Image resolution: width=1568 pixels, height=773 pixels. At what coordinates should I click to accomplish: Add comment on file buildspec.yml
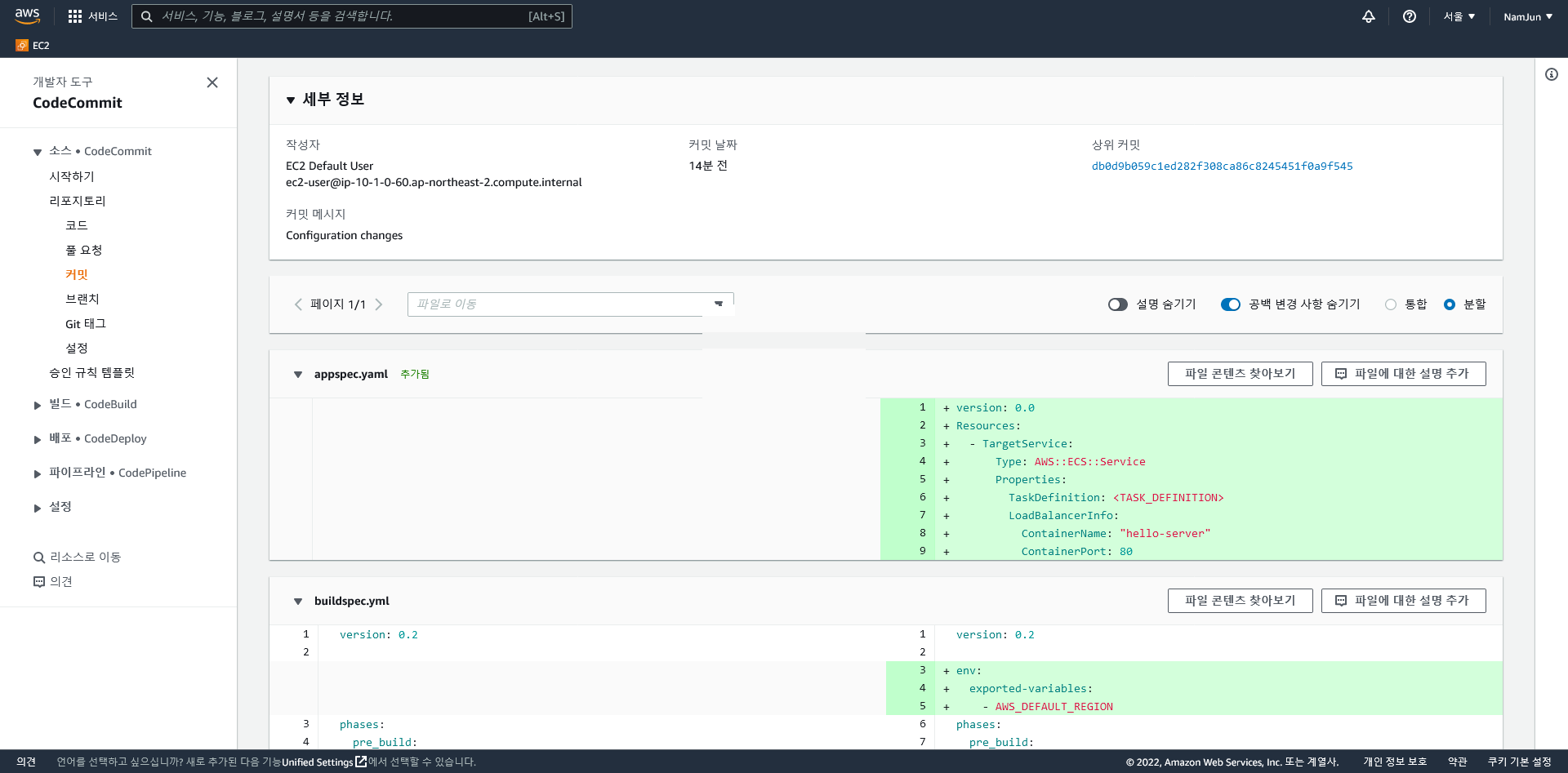(1403, 601)
